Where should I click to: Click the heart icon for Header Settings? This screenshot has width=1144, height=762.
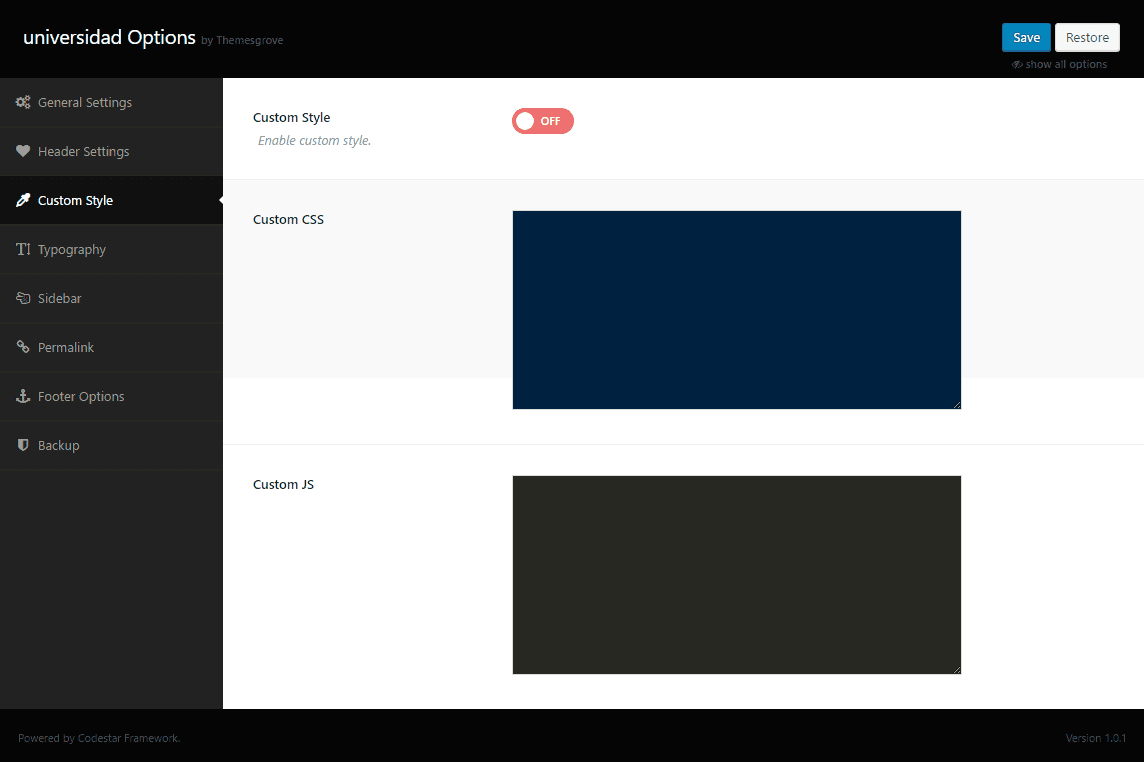[x=23, y=152]
